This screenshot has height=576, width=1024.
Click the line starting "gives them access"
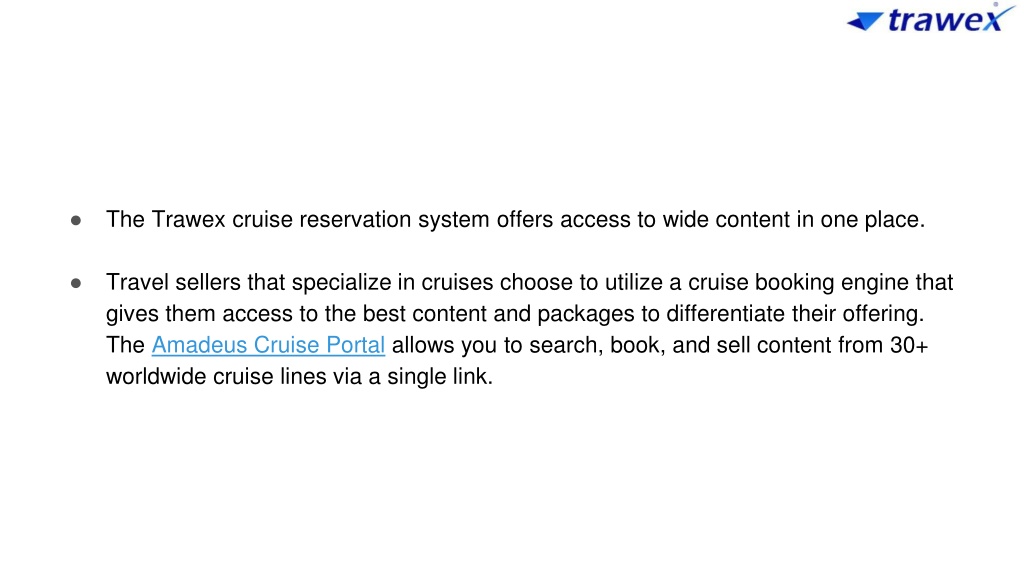pos(515,313)
